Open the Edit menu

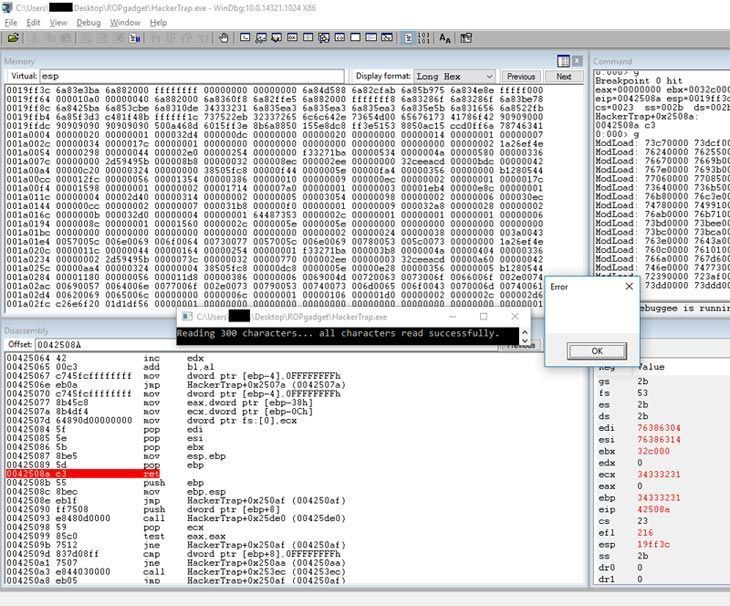coord(33,22)
